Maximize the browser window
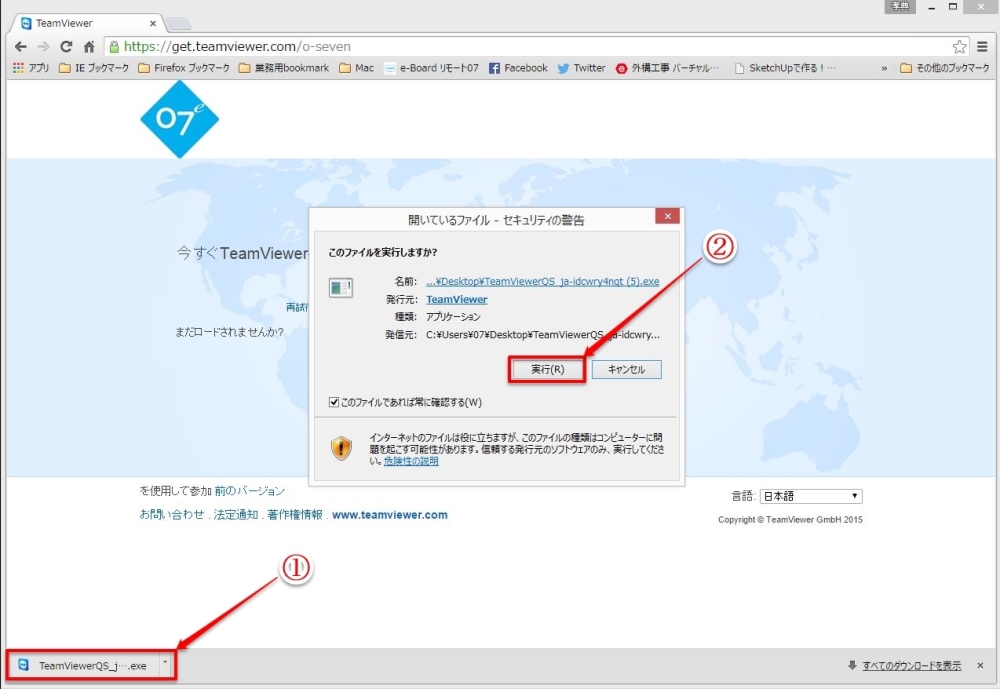 click(x=953, y=7)
